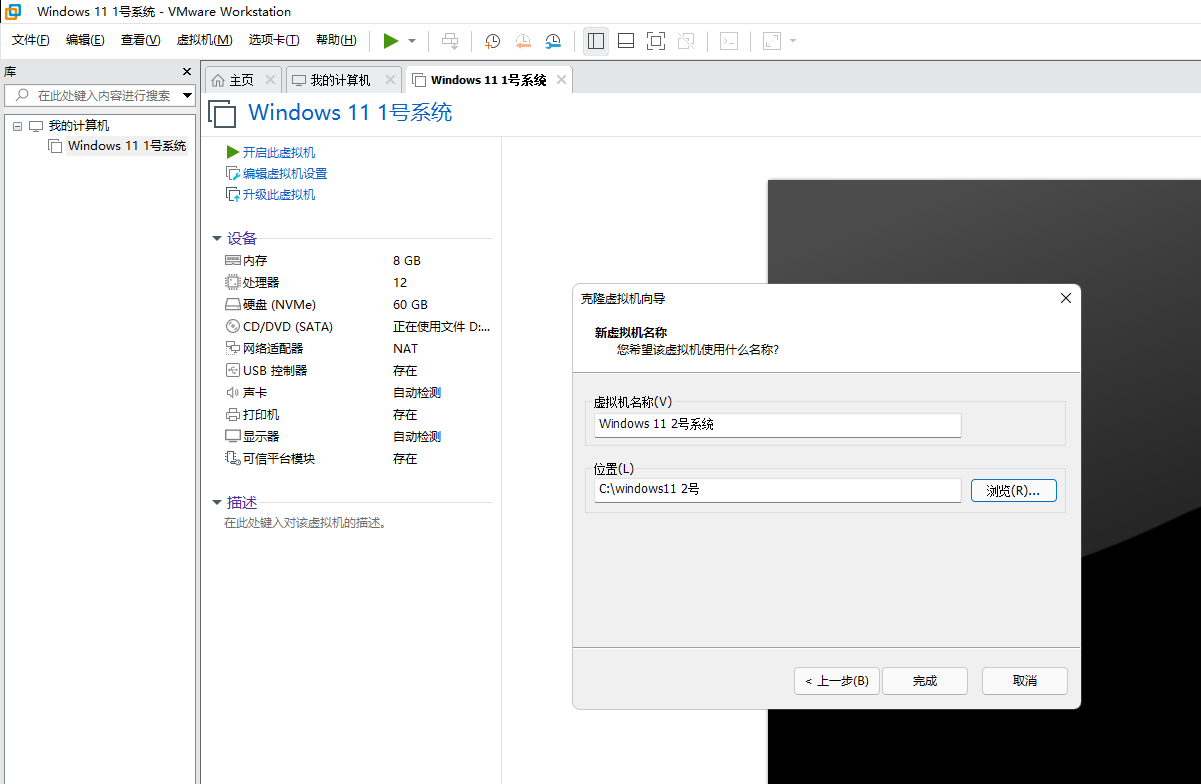This screenshot has width=1201, height=784.
Task: Open the snapshot manager icon
Action: pos(553,41)
